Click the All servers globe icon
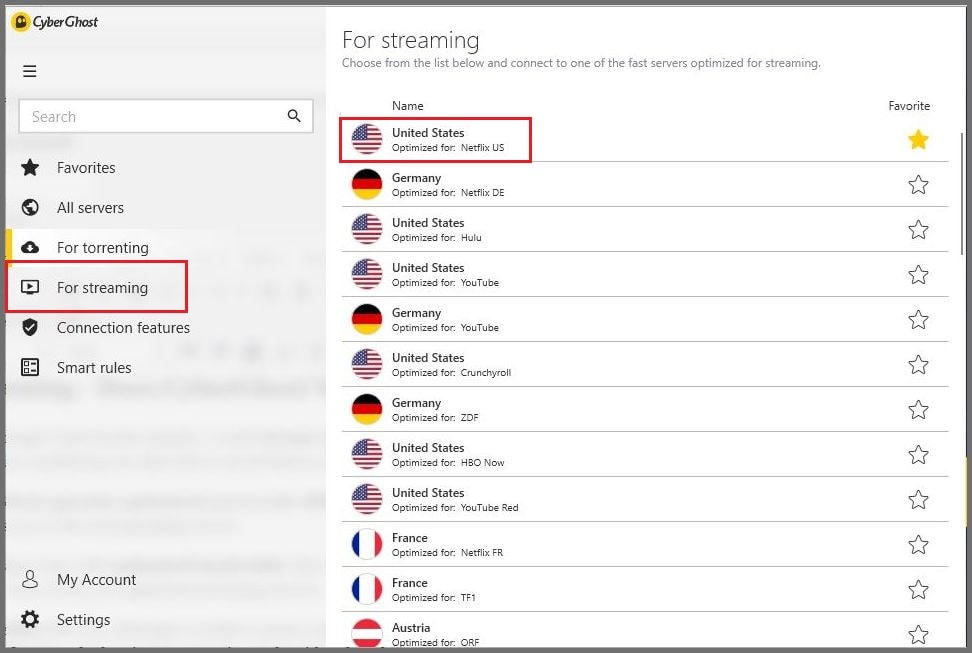Screen dimensions: 972x653 pyautogui.click(x=30, y=207)
